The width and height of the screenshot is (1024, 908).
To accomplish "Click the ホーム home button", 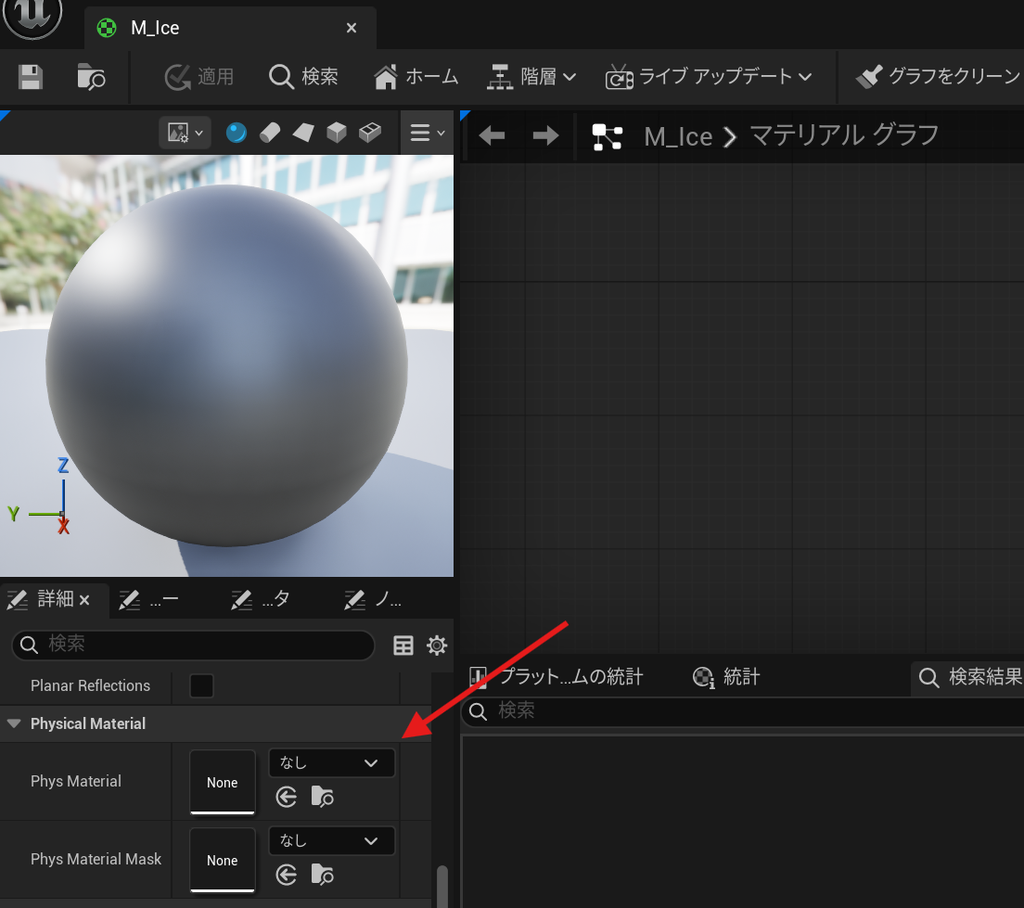I will (x=416, y=77).
